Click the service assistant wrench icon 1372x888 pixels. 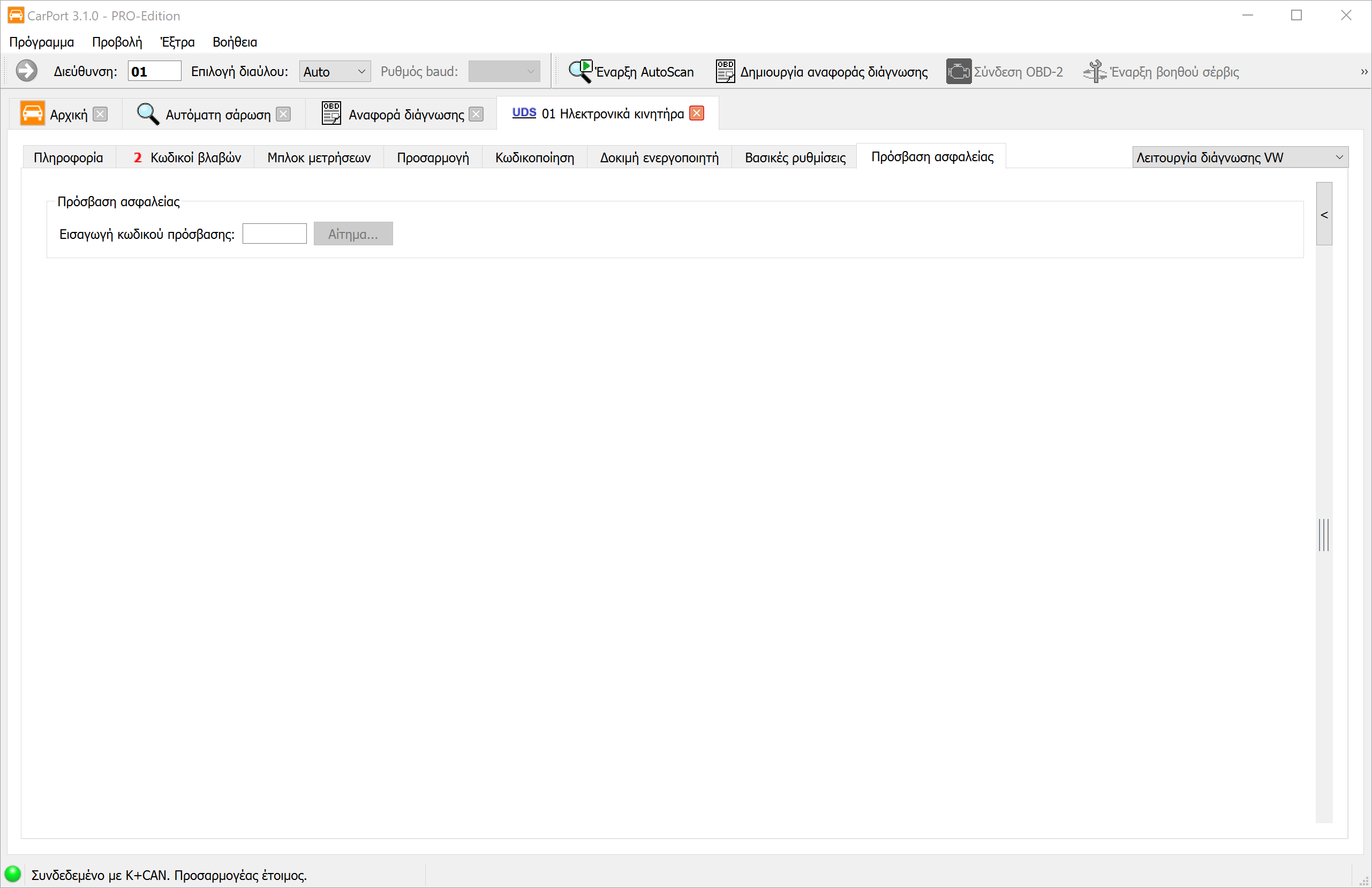[x=1094, y=72]
